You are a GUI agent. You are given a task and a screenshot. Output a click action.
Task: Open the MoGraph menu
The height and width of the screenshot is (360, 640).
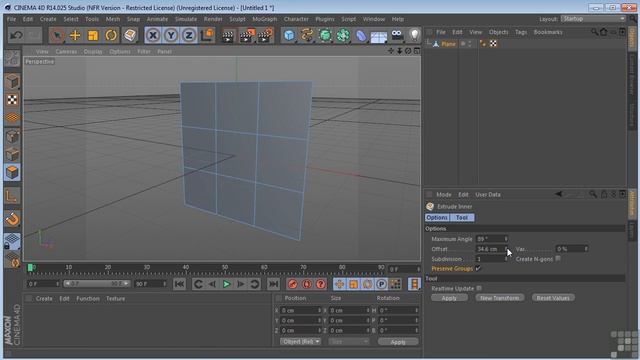[264, 19]
